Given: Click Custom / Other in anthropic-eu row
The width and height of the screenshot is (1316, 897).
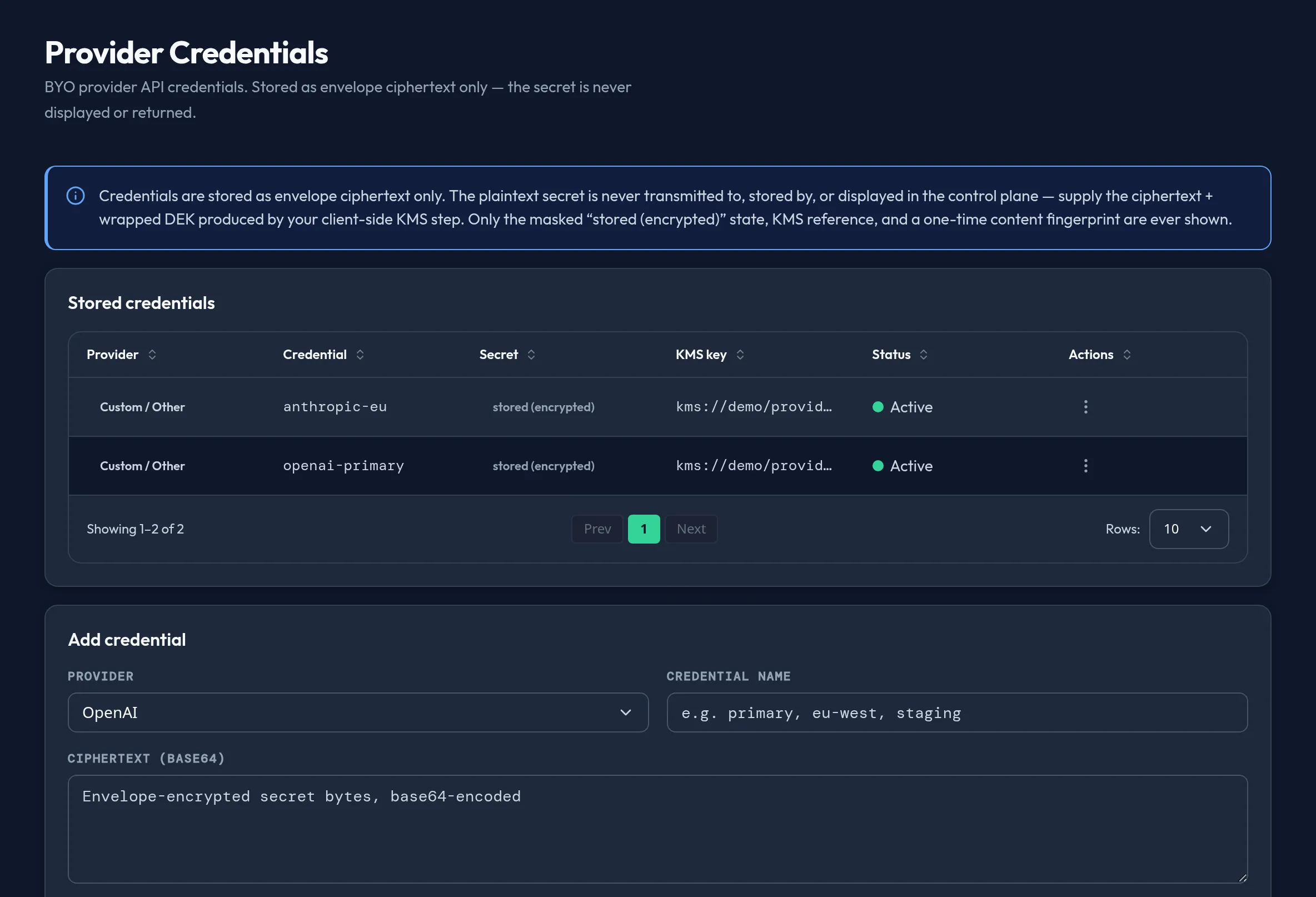Looking at the screenshot, I should (x=142, y=407).
